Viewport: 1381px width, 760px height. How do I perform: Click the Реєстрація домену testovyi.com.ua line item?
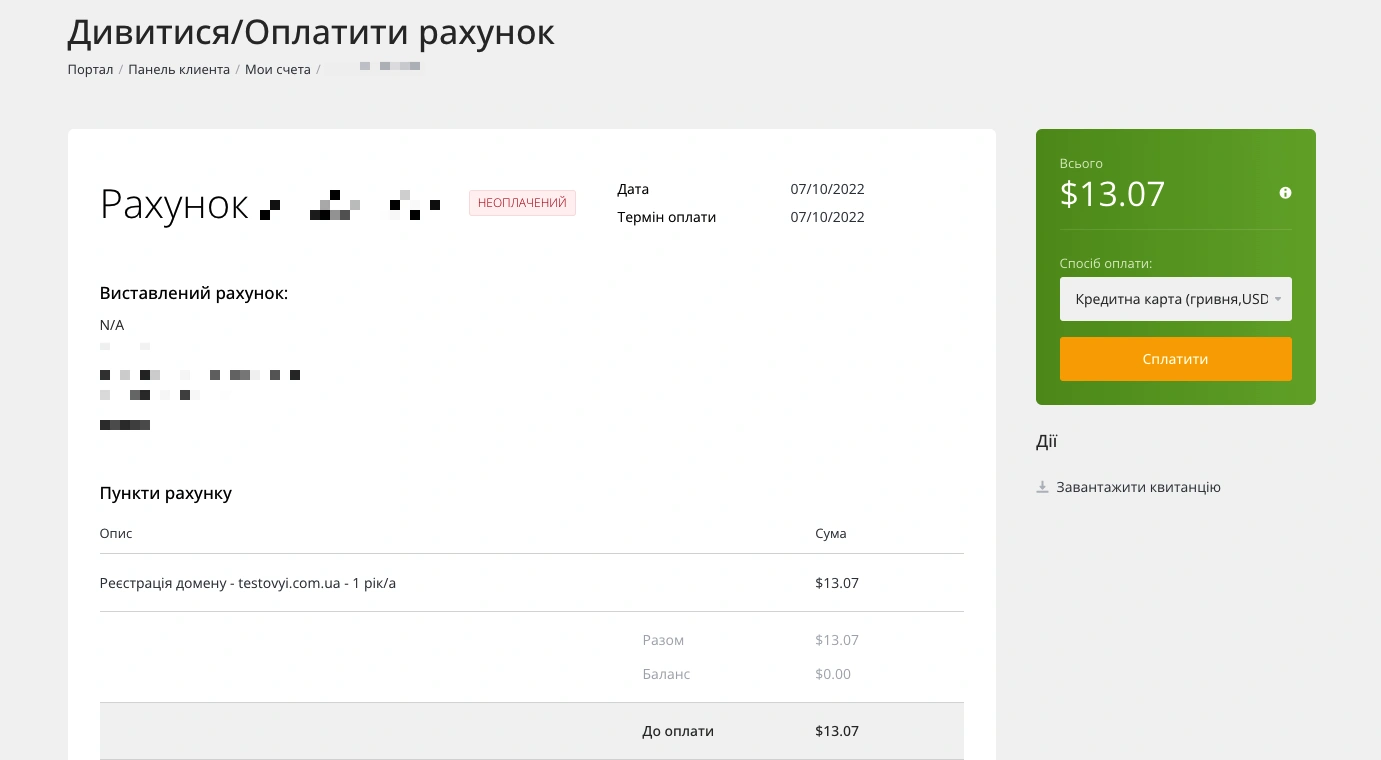click(x=248, y=583)
